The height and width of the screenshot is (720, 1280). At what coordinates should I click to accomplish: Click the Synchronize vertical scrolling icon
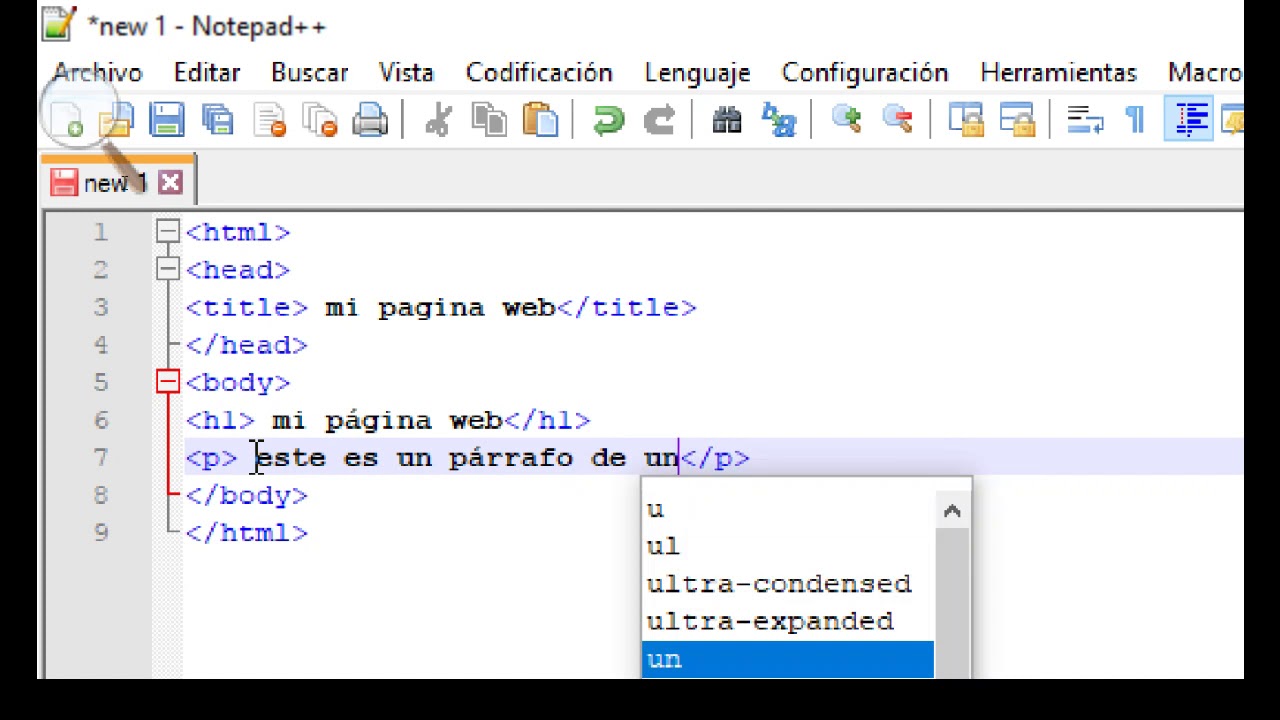[x=966, y=120]
